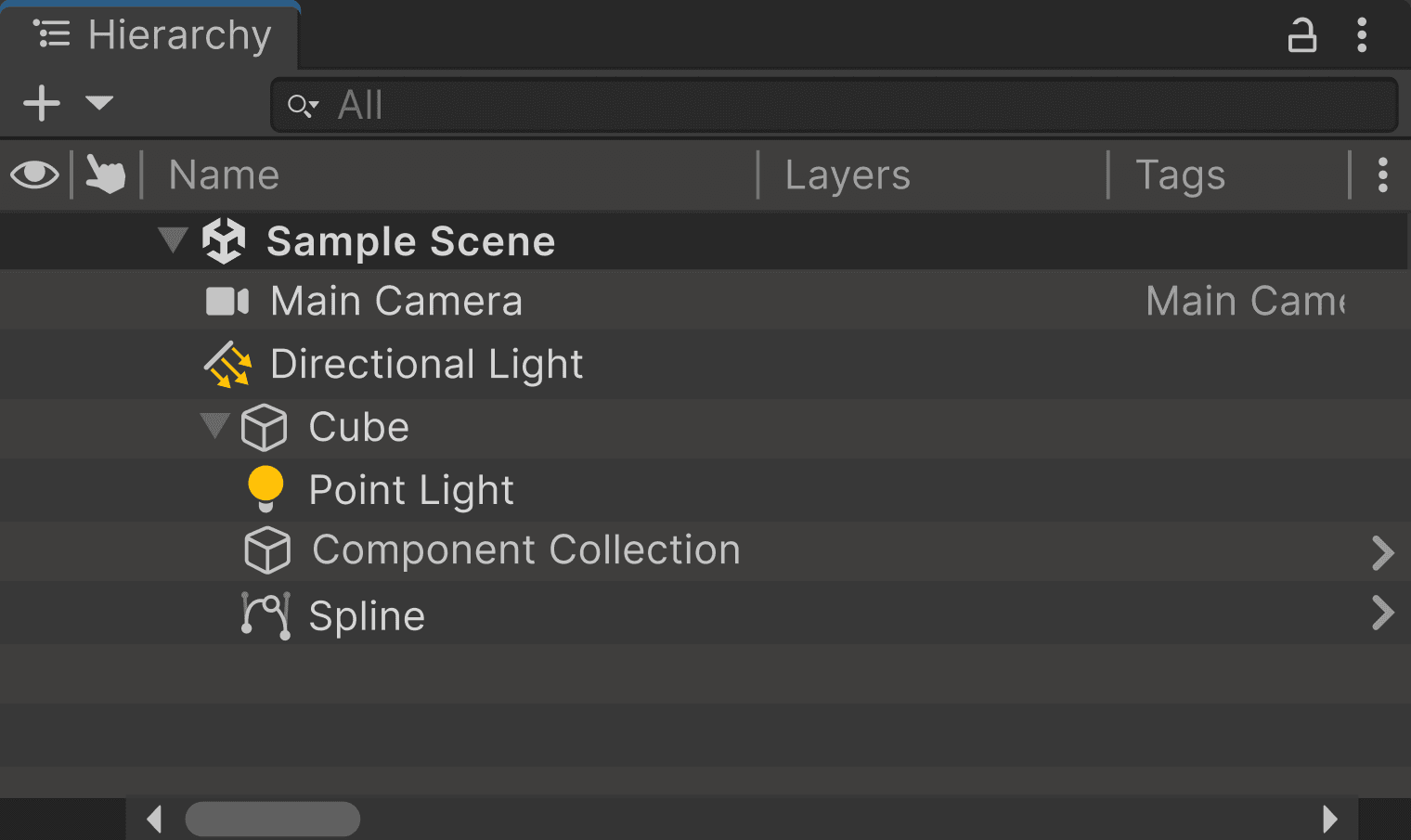The height and width of the screenshot is (840, 1411).
Task: Click the Tags column header
Action: (1180, 175)
